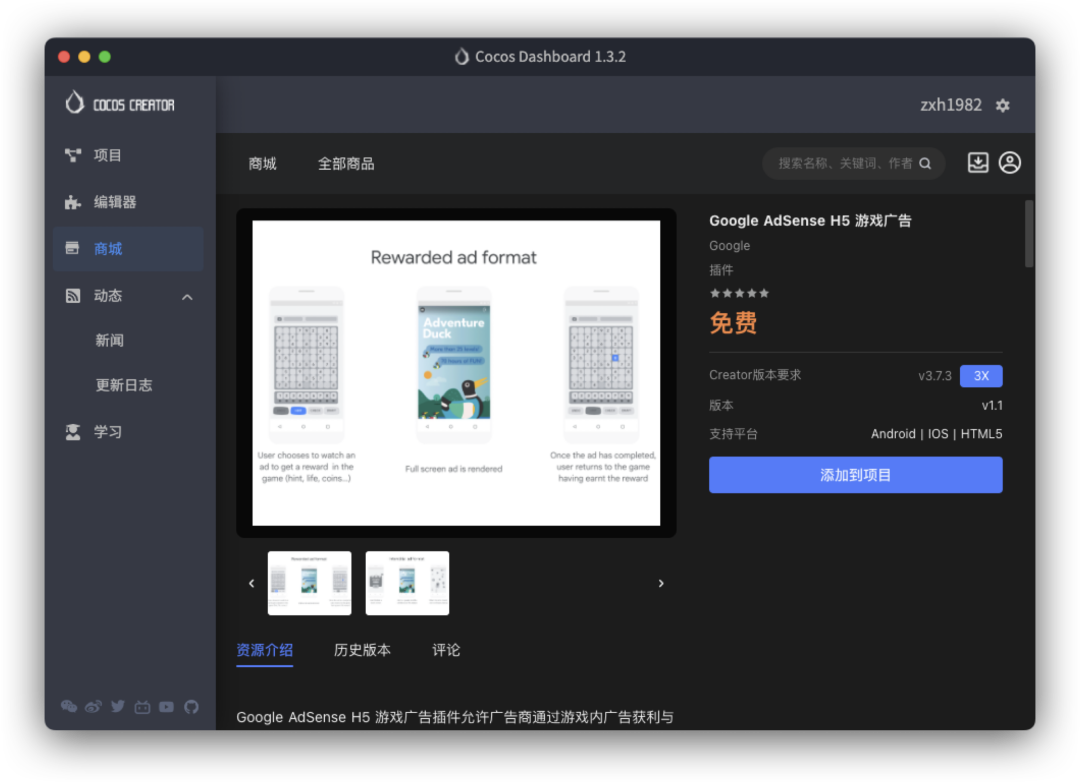Open the user account profile icon

(1010, 163)
